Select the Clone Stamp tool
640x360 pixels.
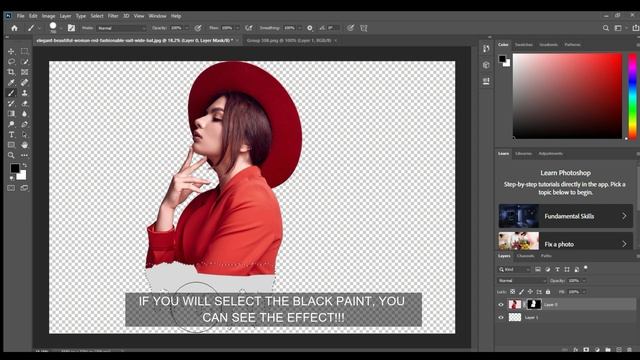coord(24,93)
